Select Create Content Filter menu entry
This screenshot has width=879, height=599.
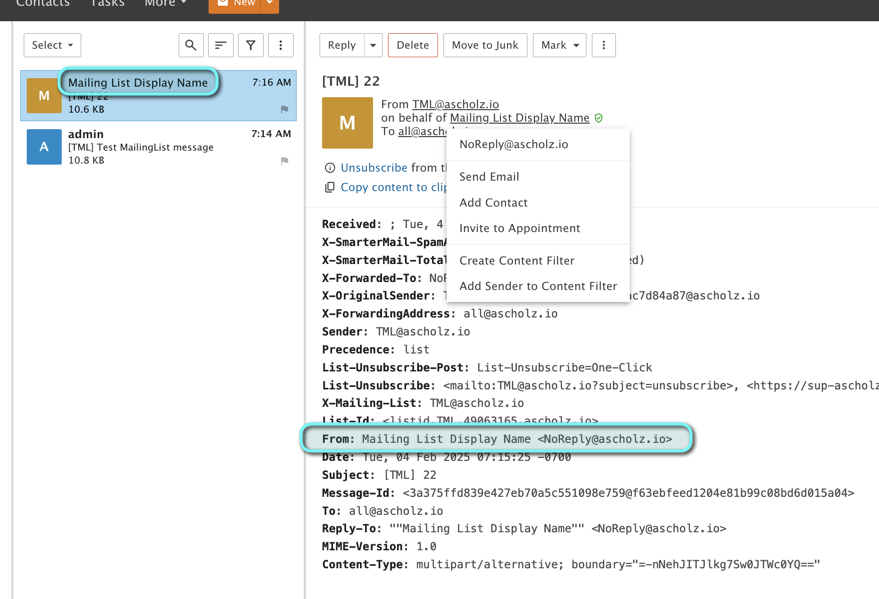(x=516, y=260)
